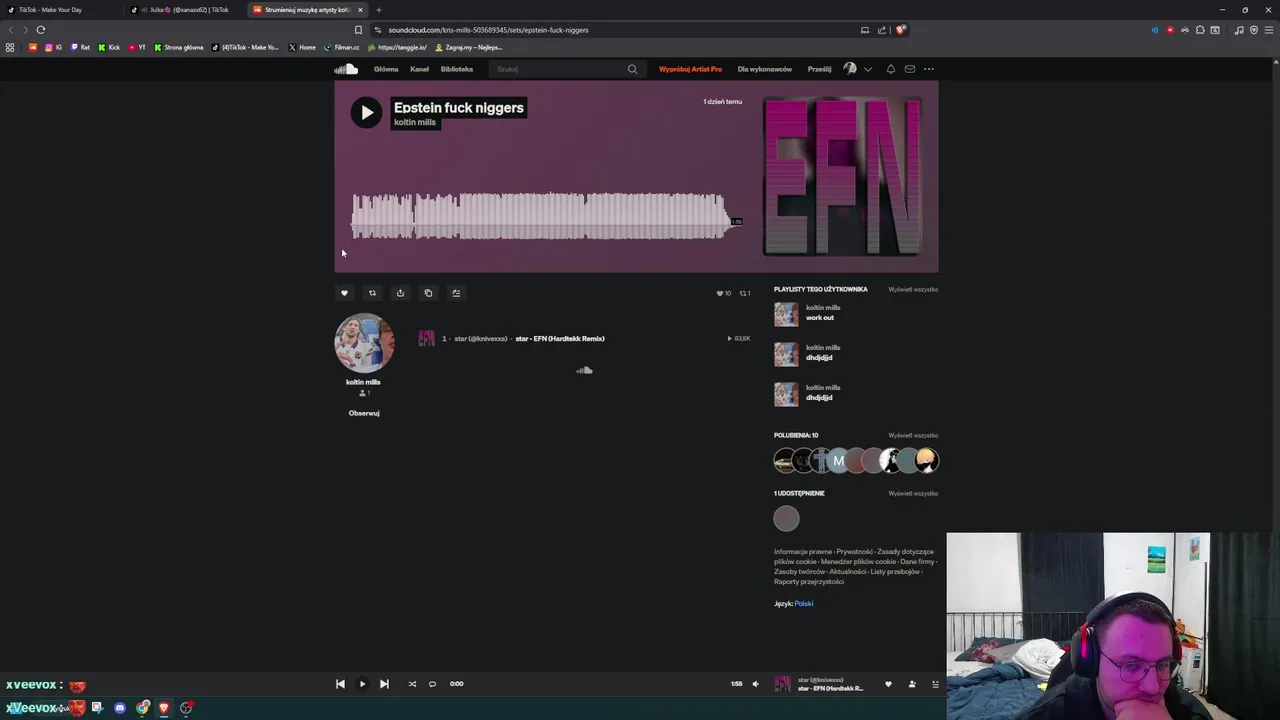Bookmark page via address bar bookmark icon
Viewport: 1280px width, 720px height.
(x=358, y=30)
